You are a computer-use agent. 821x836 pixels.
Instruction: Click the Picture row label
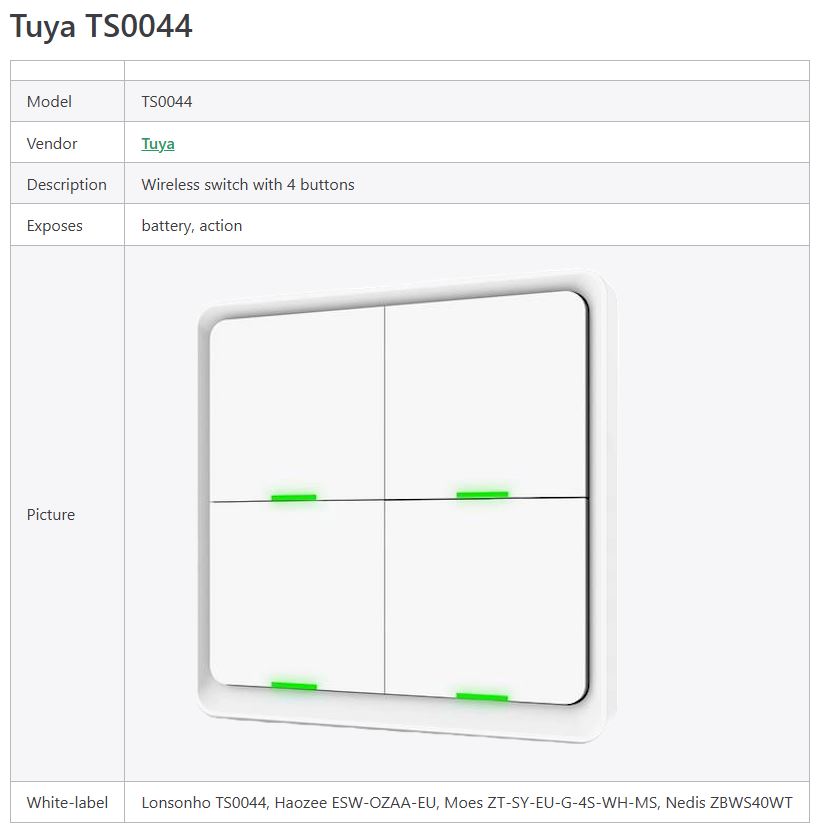[51, 515]
